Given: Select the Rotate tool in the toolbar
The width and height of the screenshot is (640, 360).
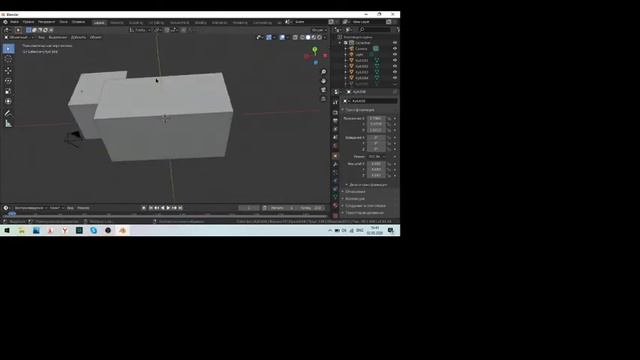Looking at the screenshot, I should pyautogui.click(x=9, y=81).
